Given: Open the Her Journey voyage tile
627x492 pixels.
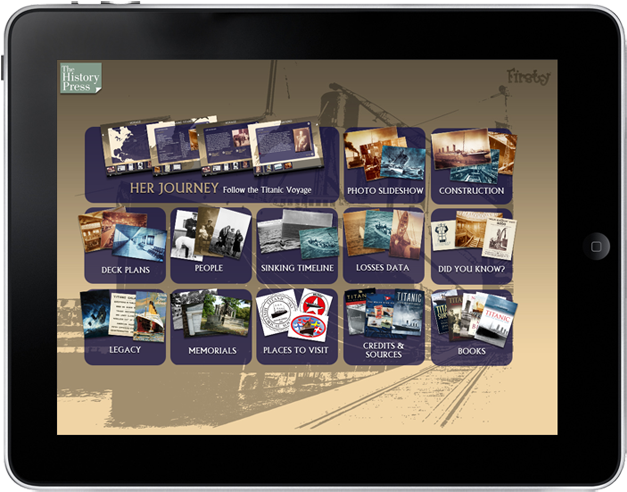Looking at the screenshot, I should (212, 165).
